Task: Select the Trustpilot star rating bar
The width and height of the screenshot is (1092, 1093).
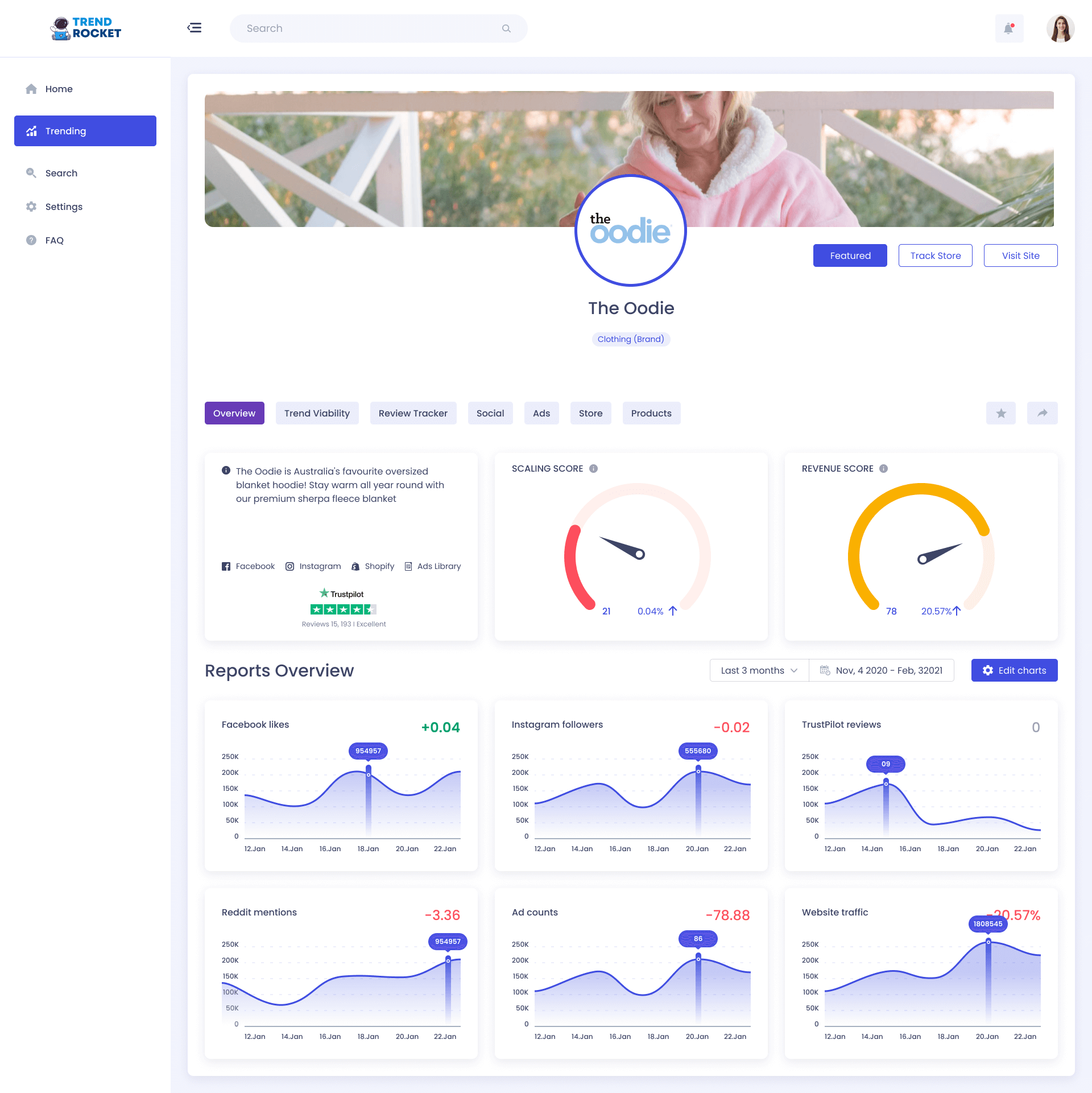Action: pyautogui.click(x=343, y=609)
